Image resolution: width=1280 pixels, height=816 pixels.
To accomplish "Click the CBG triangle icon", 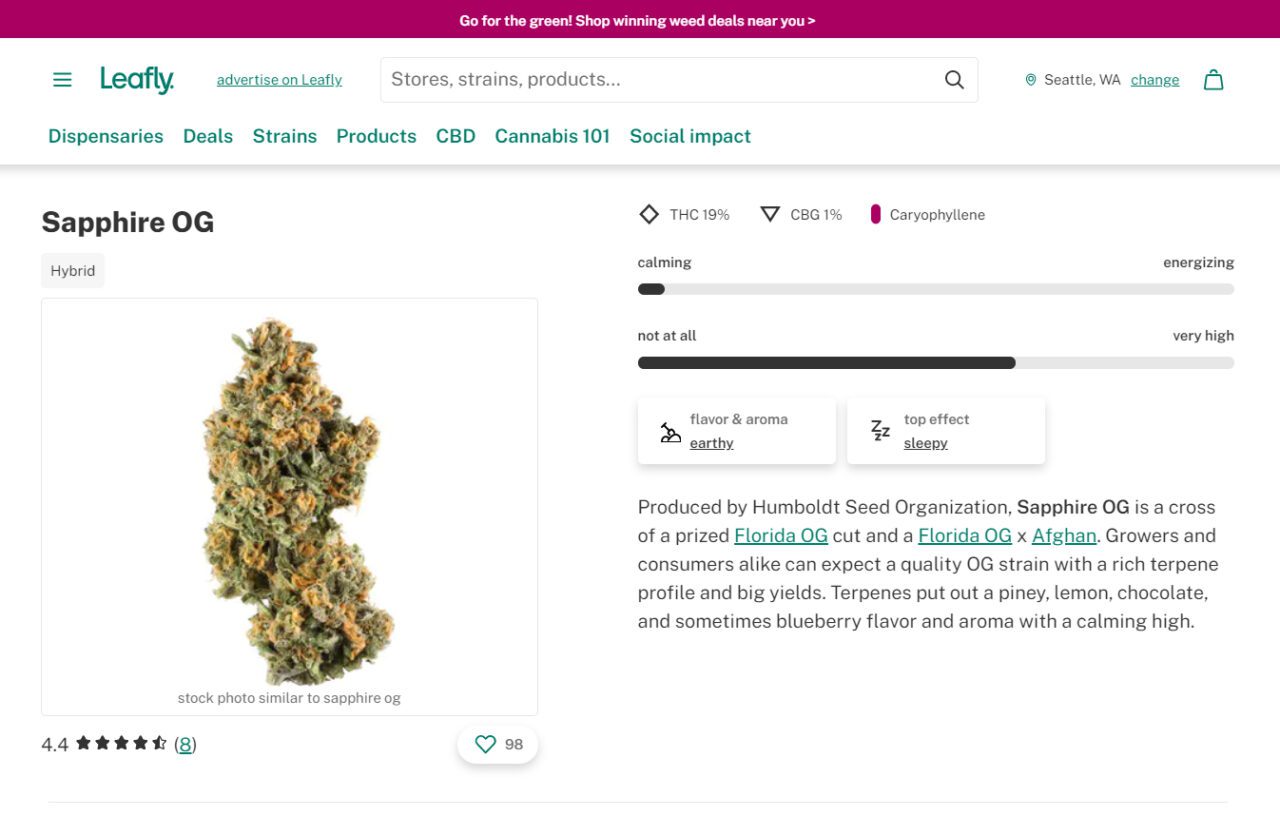I will 770,214.
